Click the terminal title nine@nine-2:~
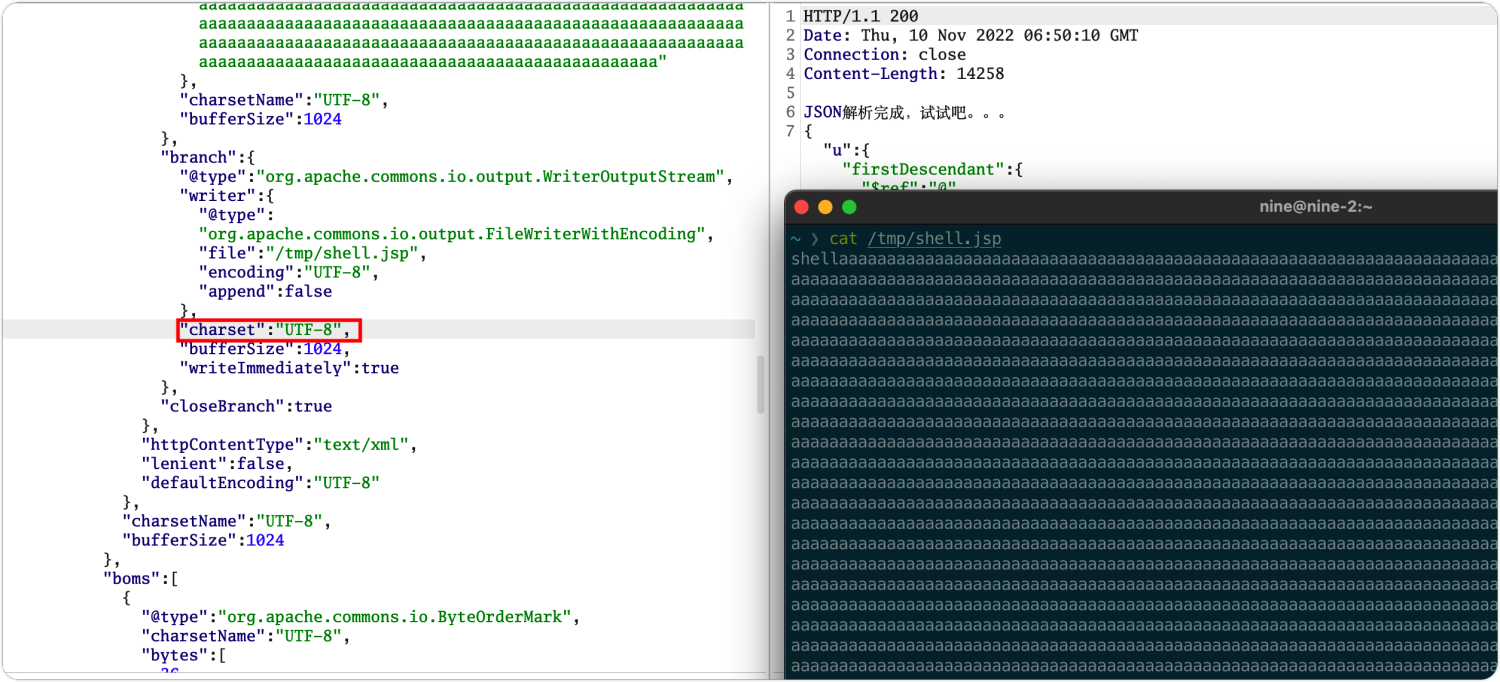The height and width of the screenshot is (682, 1500). pos(1316,207)
